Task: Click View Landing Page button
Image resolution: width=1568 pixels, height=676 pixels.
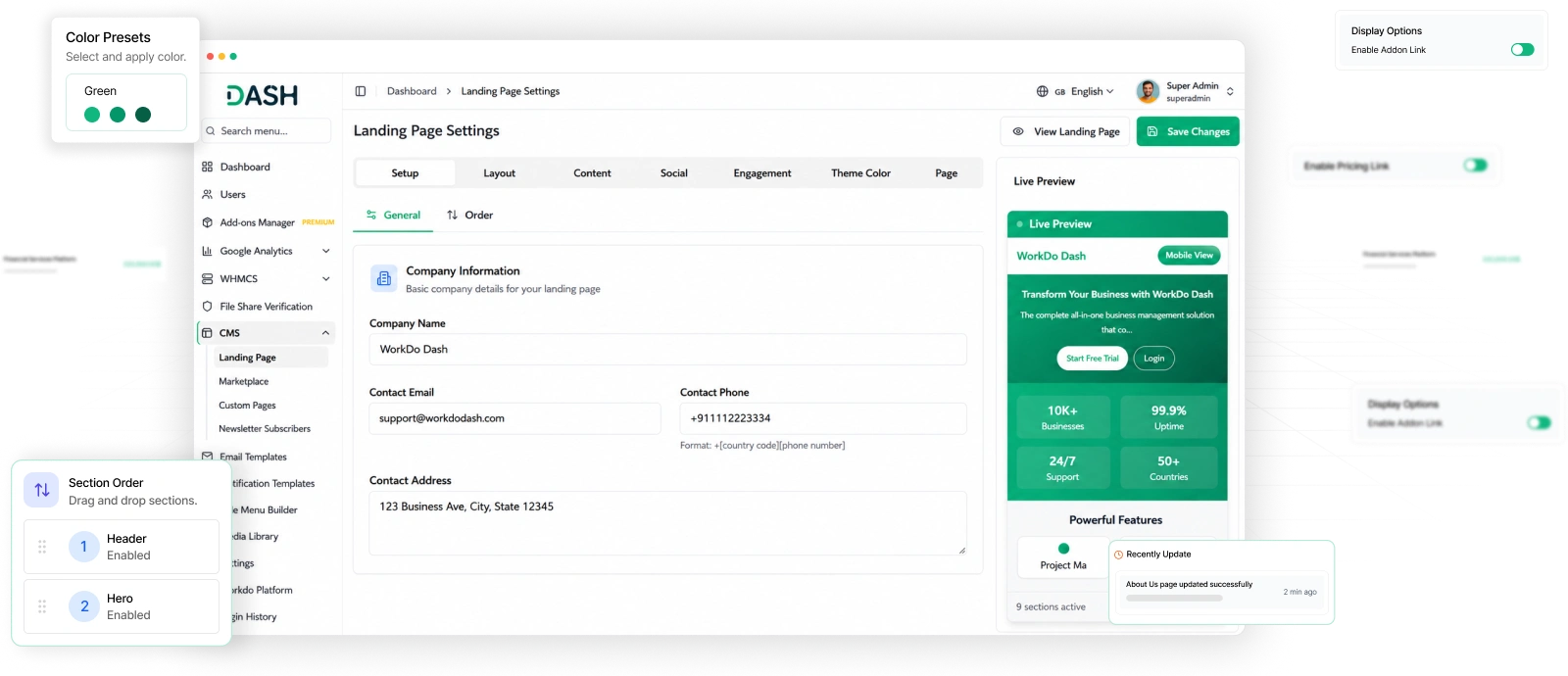Action: 1064,131
